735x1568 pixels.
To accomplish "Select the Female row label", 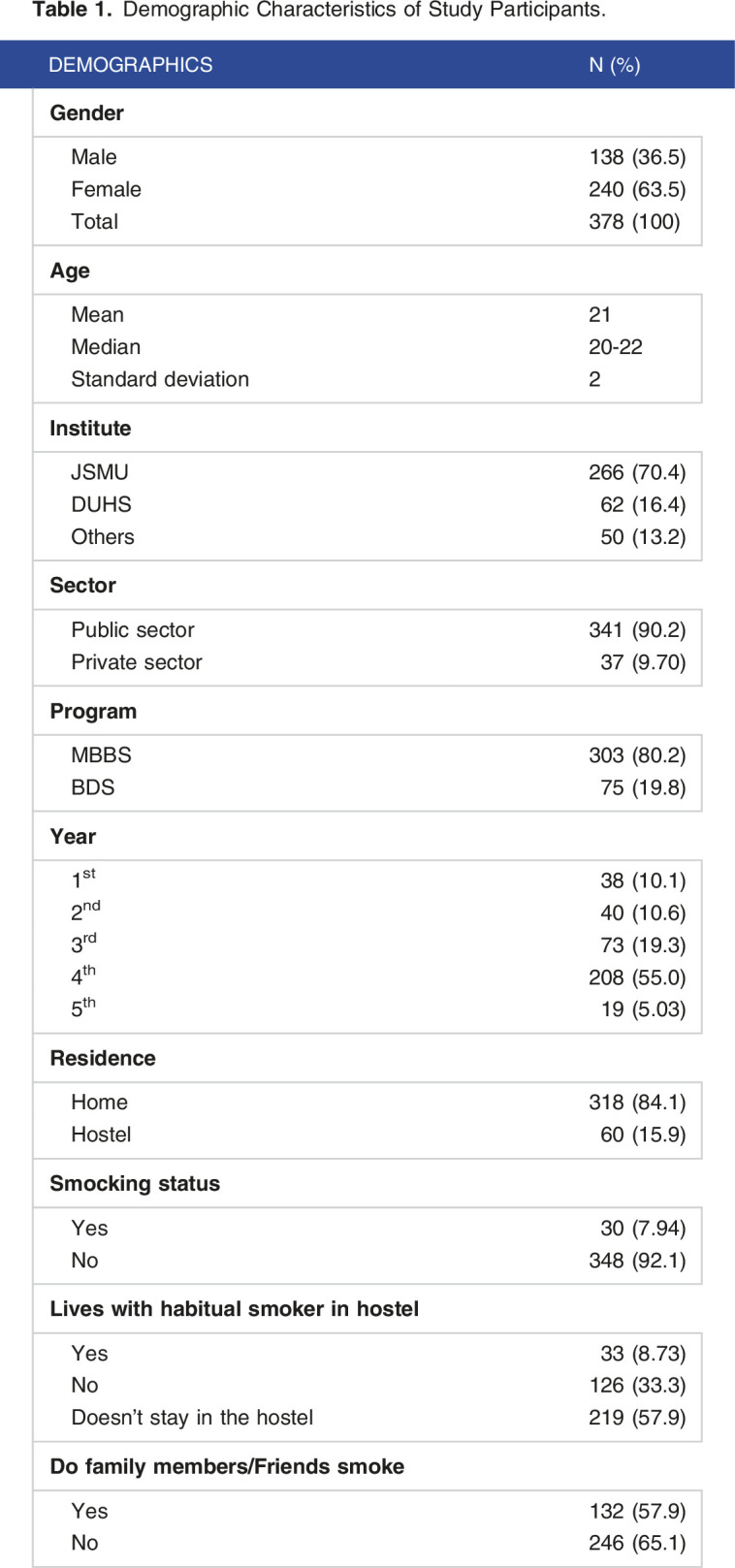I will pos(106,189).
